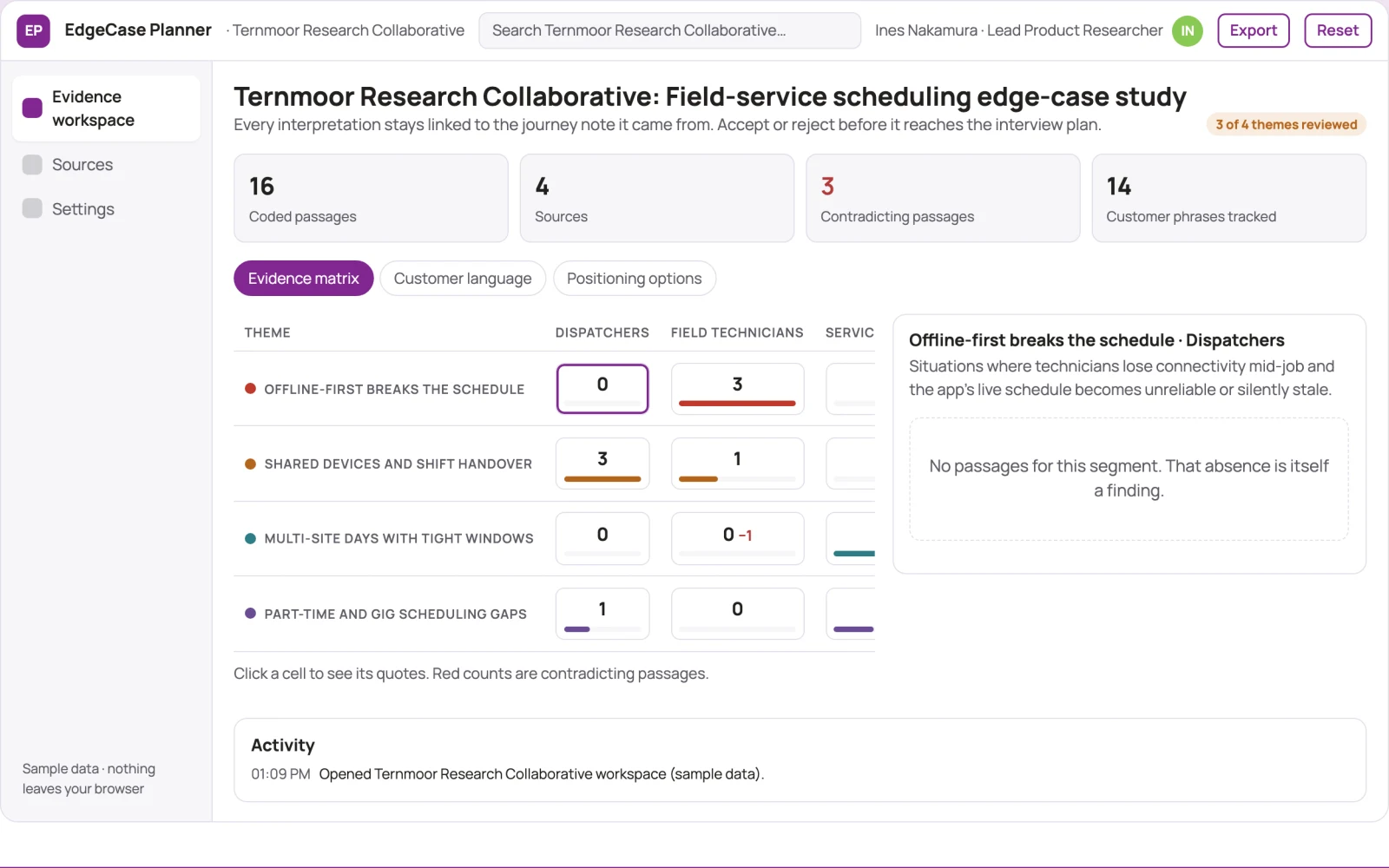This screenshot has height=868, width=1389.
Task: Click the partially visible Multi-site Service cell
Action: click(851, 538)
